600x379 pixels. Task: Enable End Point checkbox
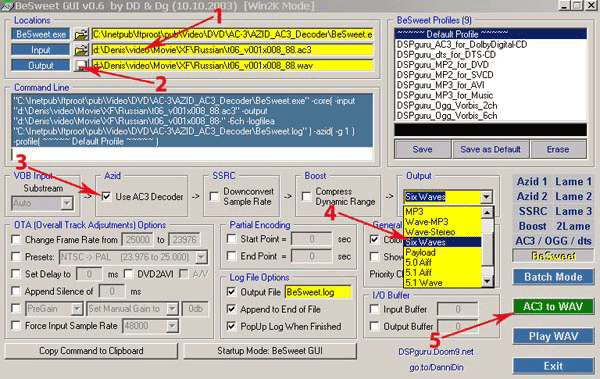[x=232, y=256]
